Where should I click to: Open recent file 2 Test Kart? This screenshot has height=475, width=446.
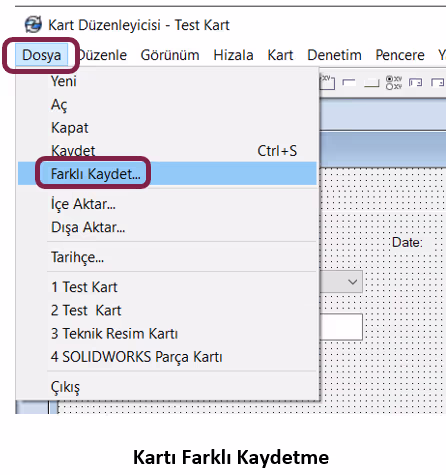tap(167, 310)
